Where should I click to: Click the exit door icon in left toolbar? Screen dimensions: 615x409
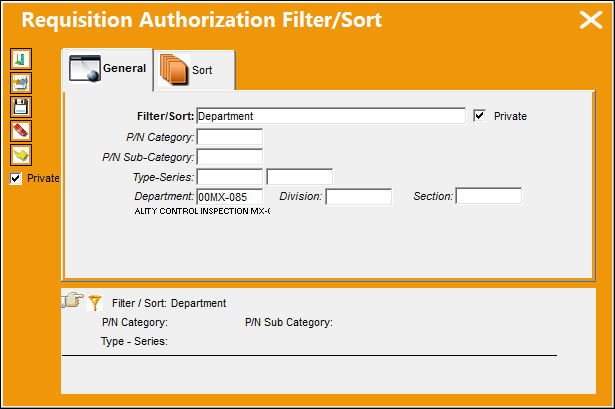click(21, 59)
